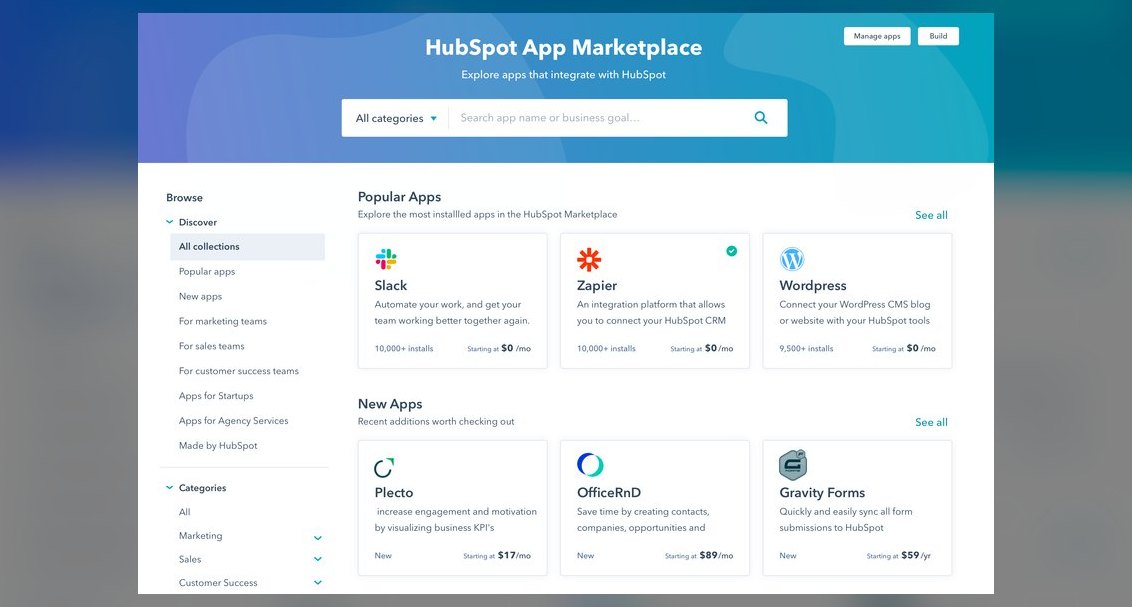Collapse the Categories section chevron
Viewport: 1132px width, 607px height.
tap(170, 488)
